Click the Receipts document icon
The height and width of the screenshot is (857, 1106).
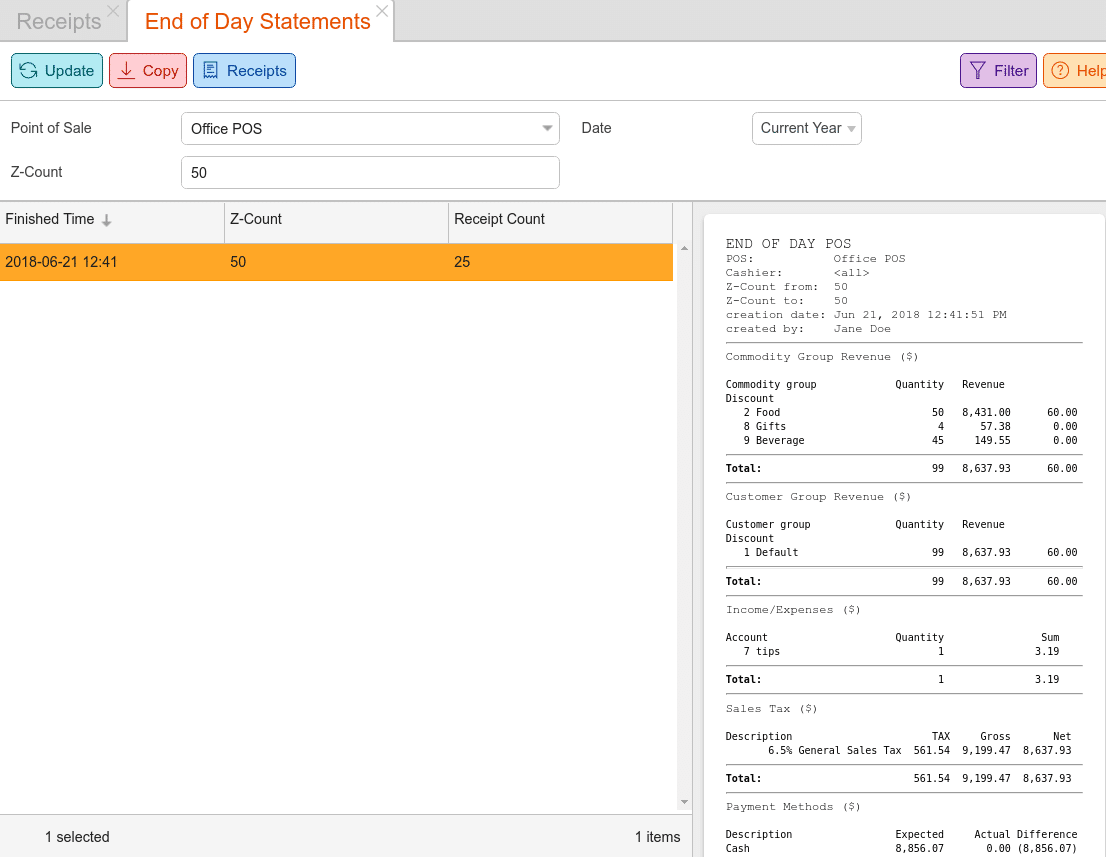pyautogui.click(x=210, y=70)
